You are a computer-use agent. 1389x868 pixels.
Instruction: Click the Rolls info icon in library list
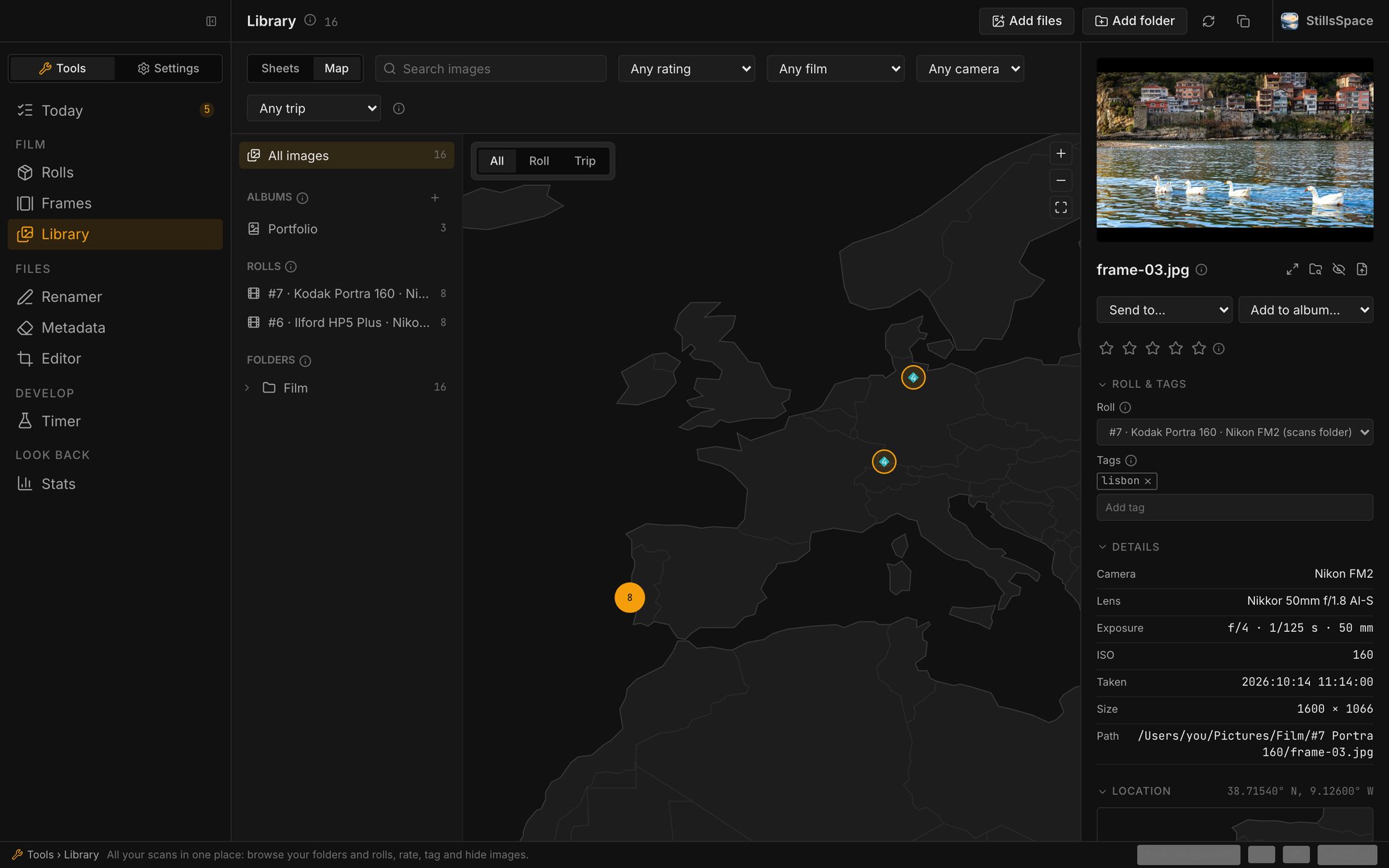pyautogui.click(x=291, y=267)
